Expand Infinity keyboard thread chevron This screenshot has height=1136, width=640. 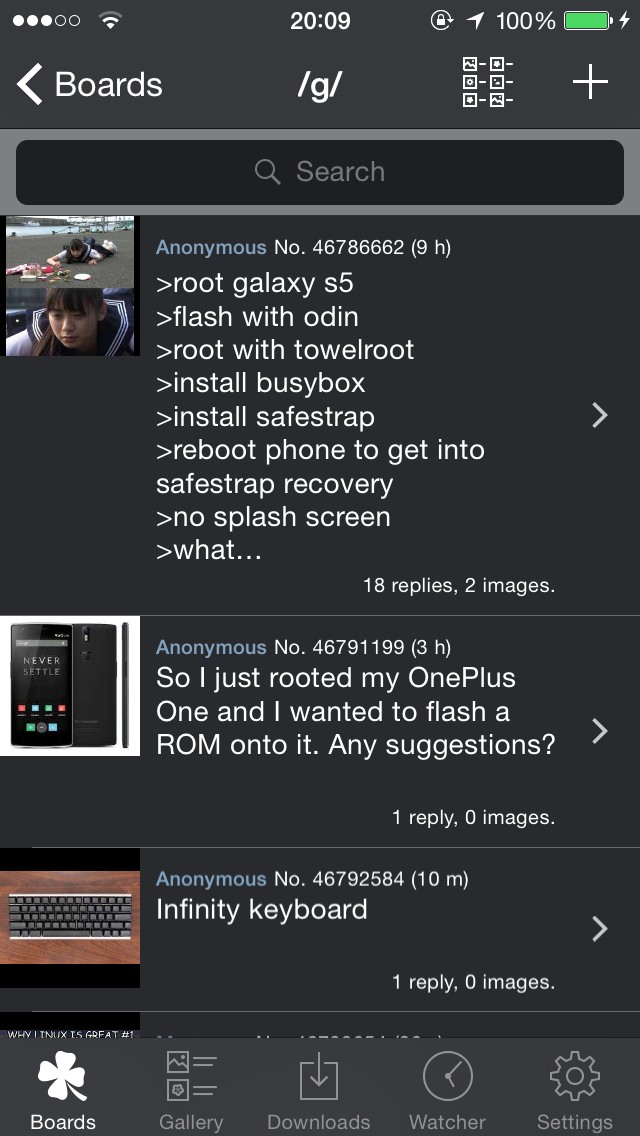(x=599, y=929)
